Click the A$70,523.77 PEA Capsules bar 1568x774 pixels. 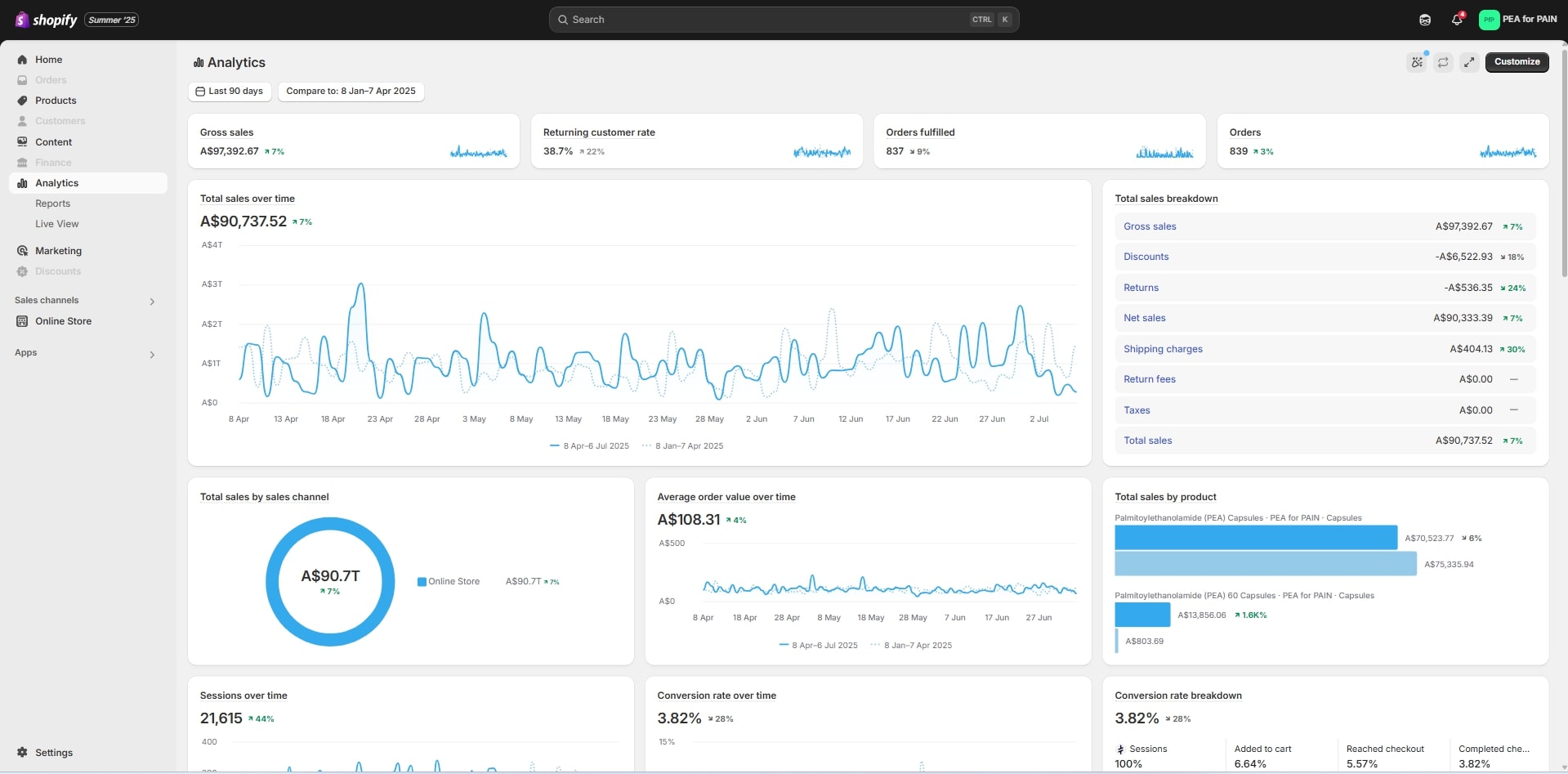point(1256,538)
